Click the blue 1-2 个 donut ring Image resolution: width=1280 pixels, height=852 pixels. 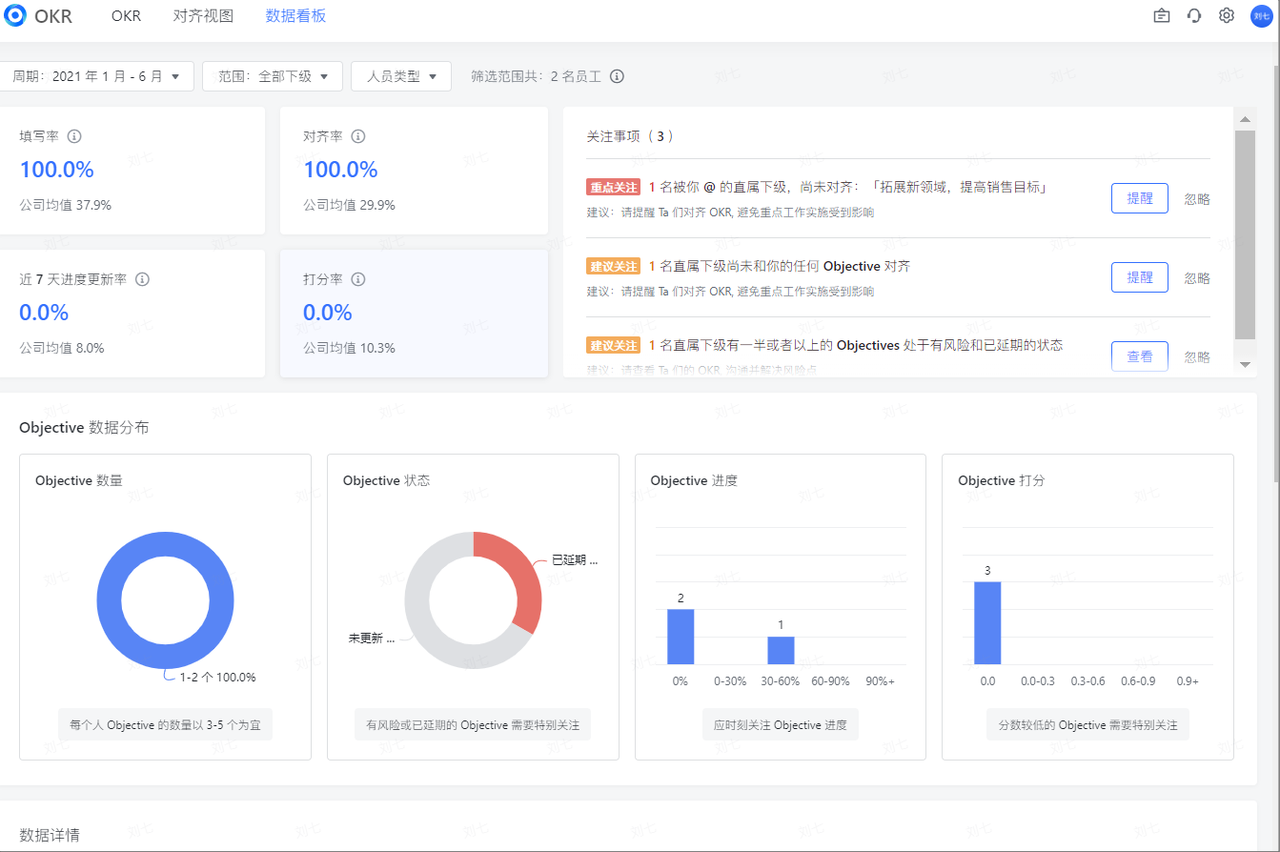coord(110,601)
